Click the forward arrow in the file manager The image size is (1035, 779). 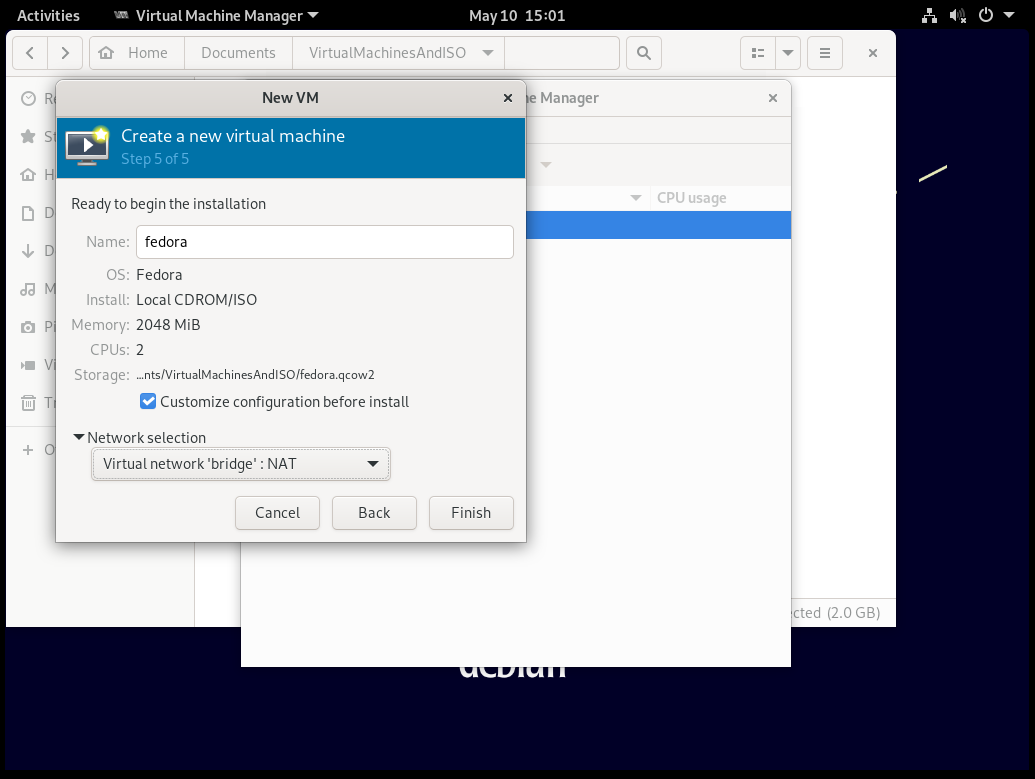click(x=65, y=53)
